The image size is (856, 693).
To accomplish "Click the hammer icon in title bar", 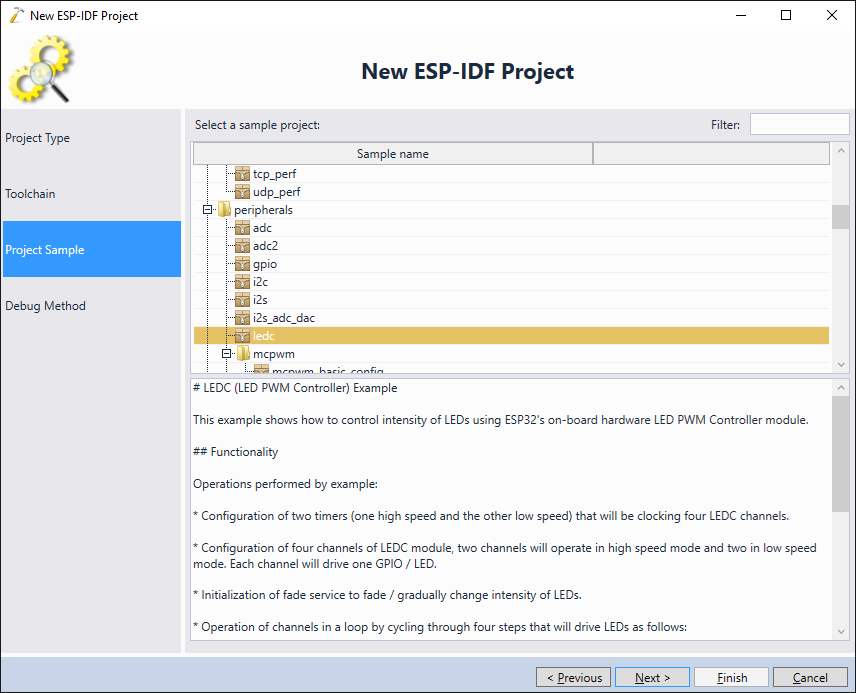I will coord(17,15).
